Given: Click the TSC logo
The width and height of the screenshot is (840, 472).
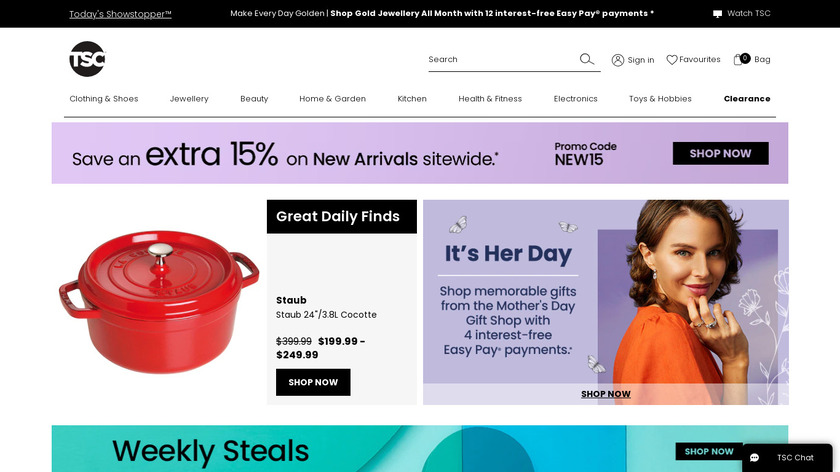Looking at the screenshot, I should pos(87,59).
